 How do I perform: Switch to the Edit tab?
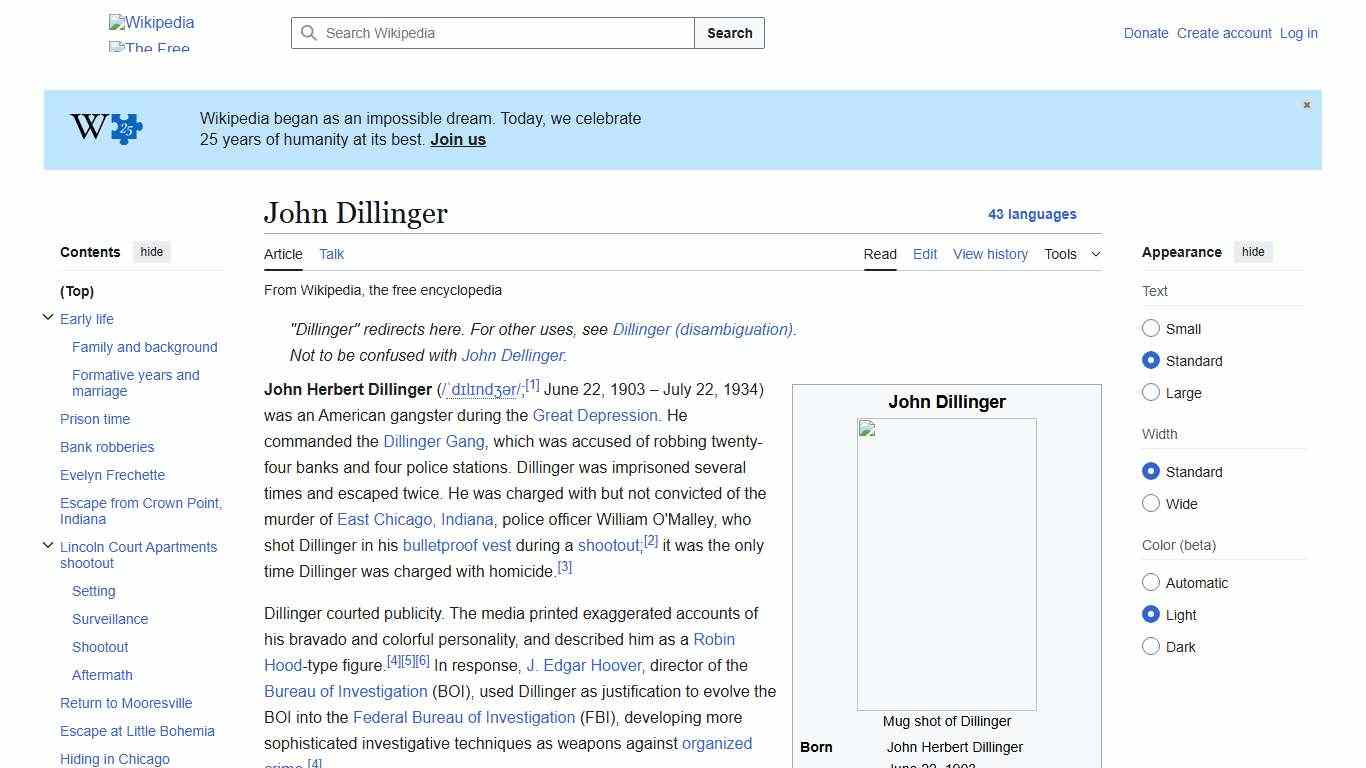924,254
